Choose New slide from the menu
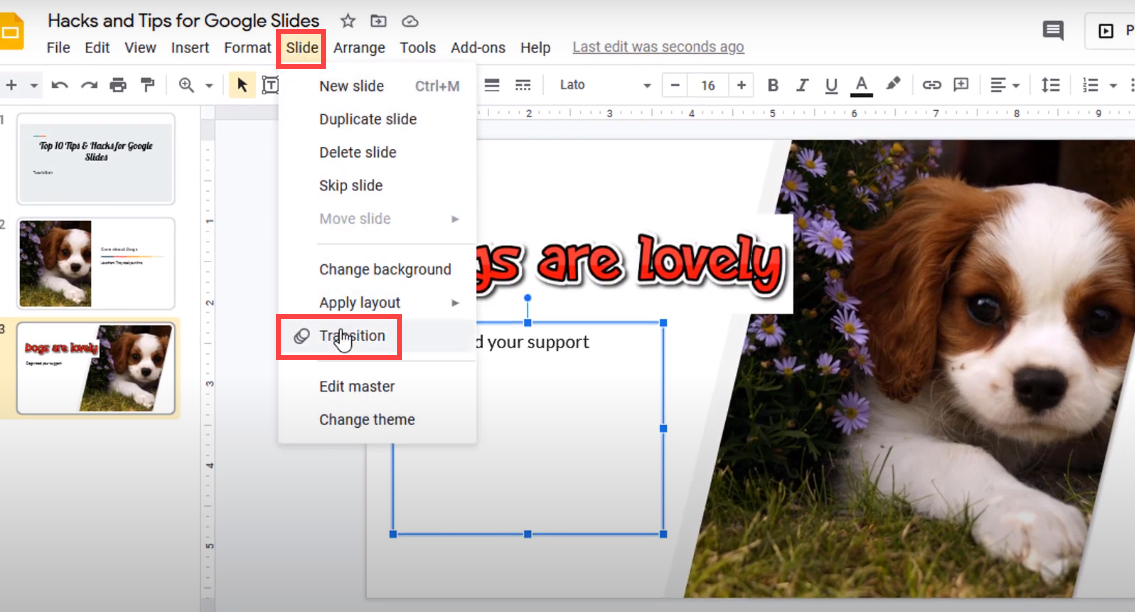This screenshot has width=1135, height=612. coord(352,85)
